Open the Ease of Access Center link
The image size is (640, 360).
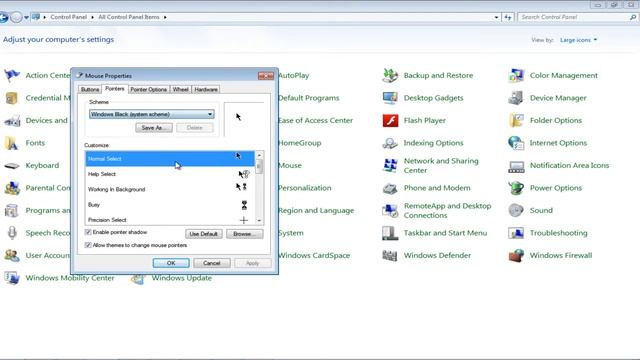pos(316,120)
